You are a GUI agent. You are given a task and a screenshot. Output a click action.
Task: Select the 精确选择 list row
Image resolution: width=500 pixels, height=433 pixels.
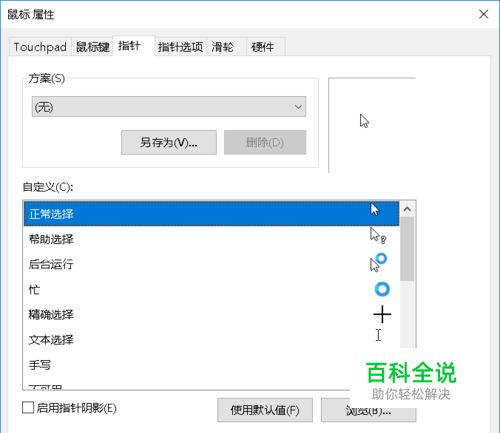211,315
